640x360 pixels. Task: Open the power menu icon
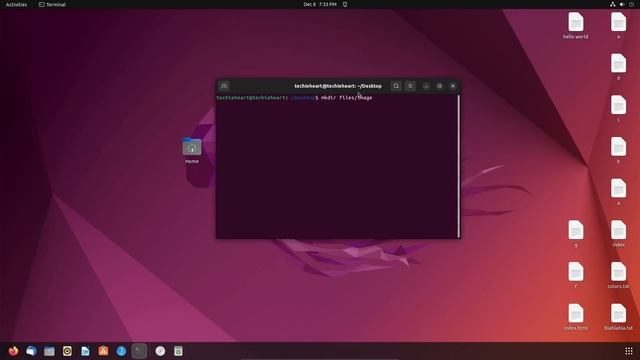pos(631,4)
